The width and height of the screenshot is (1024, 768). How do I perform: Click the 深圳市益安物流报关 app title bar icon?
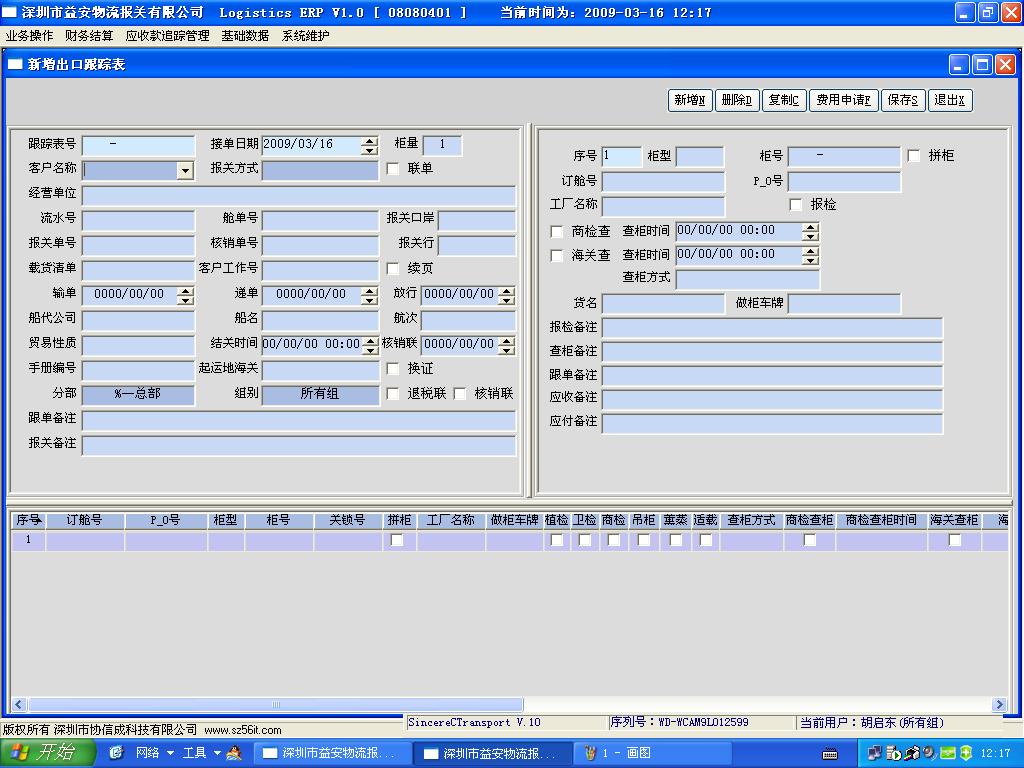pyautogui.click(x=10, y=13)
